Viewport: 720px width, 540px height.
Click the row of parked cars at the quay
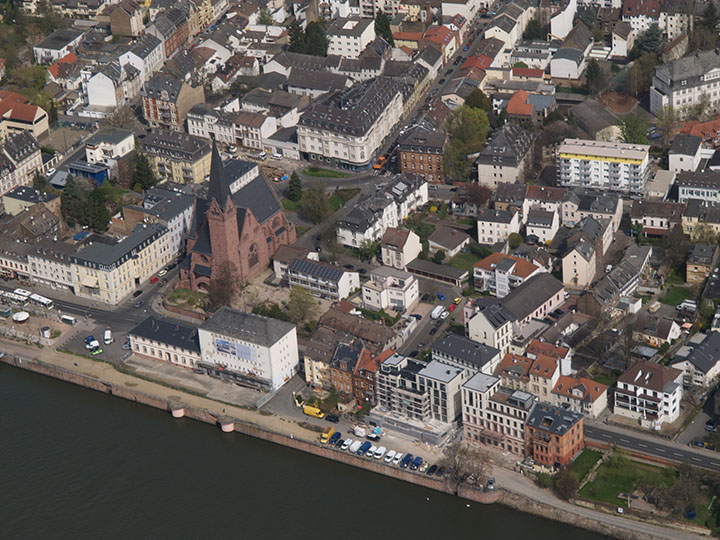[380, 452]
